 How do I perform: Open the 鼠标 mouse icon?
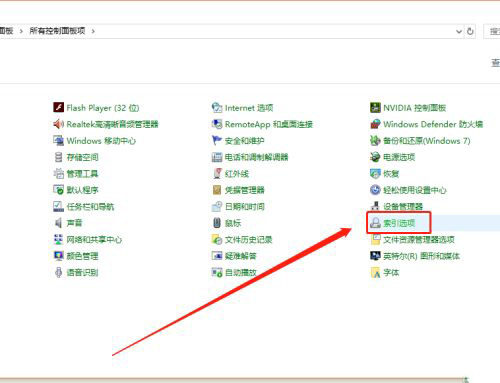coord(217,223)
